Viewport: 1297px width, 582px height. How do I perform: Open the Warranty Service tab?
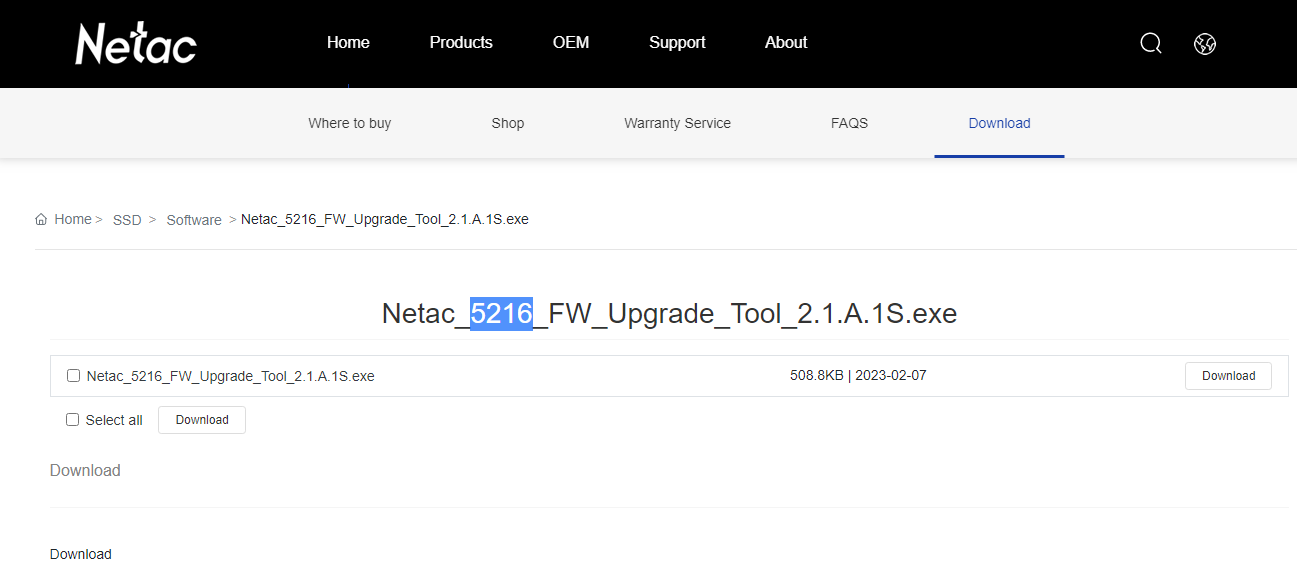[x=677, y=122]
